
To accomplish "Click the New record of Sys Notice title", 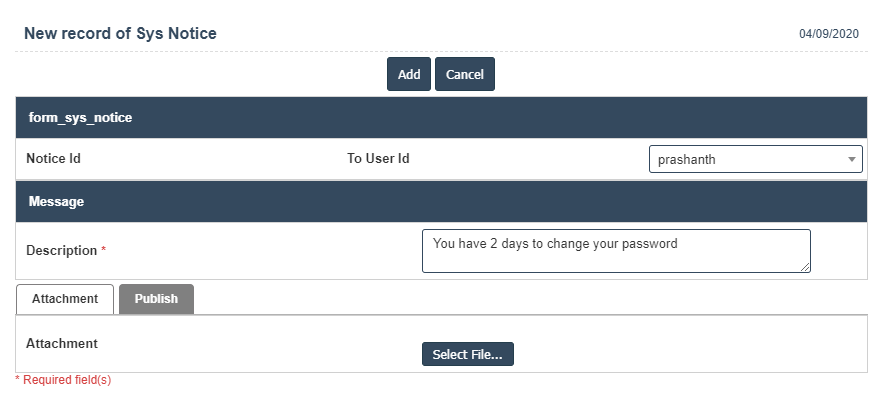I will click(120, 34).
